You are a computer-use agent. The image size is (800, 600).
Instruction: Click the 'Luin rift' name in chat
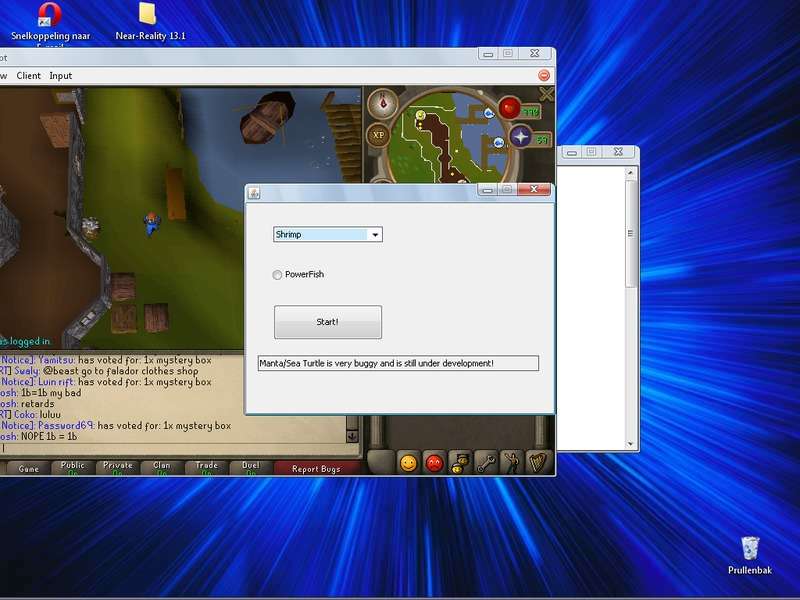[x=57, y=382]
